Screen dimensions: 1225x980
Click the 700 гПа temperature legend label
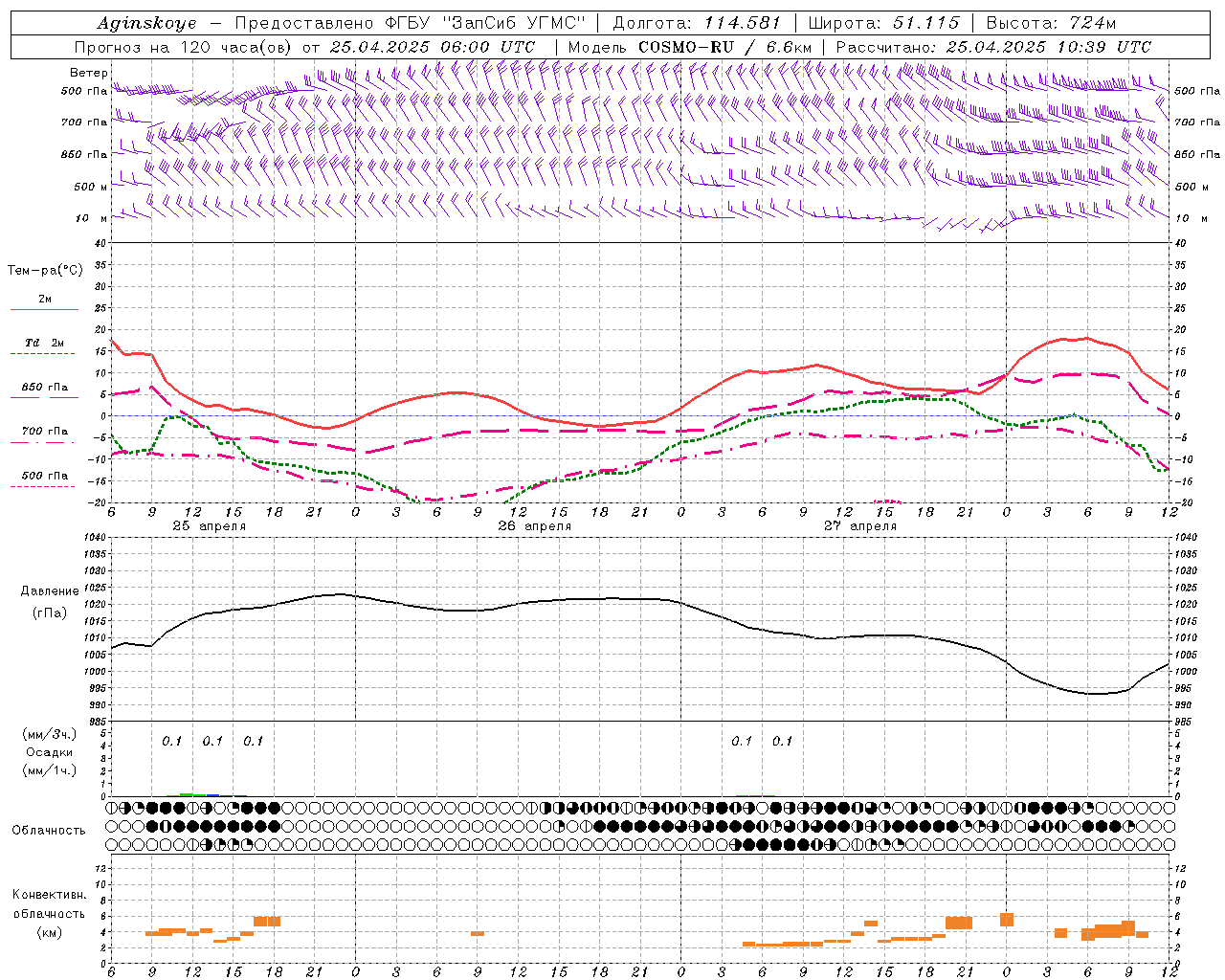click(x=45, y=432)
